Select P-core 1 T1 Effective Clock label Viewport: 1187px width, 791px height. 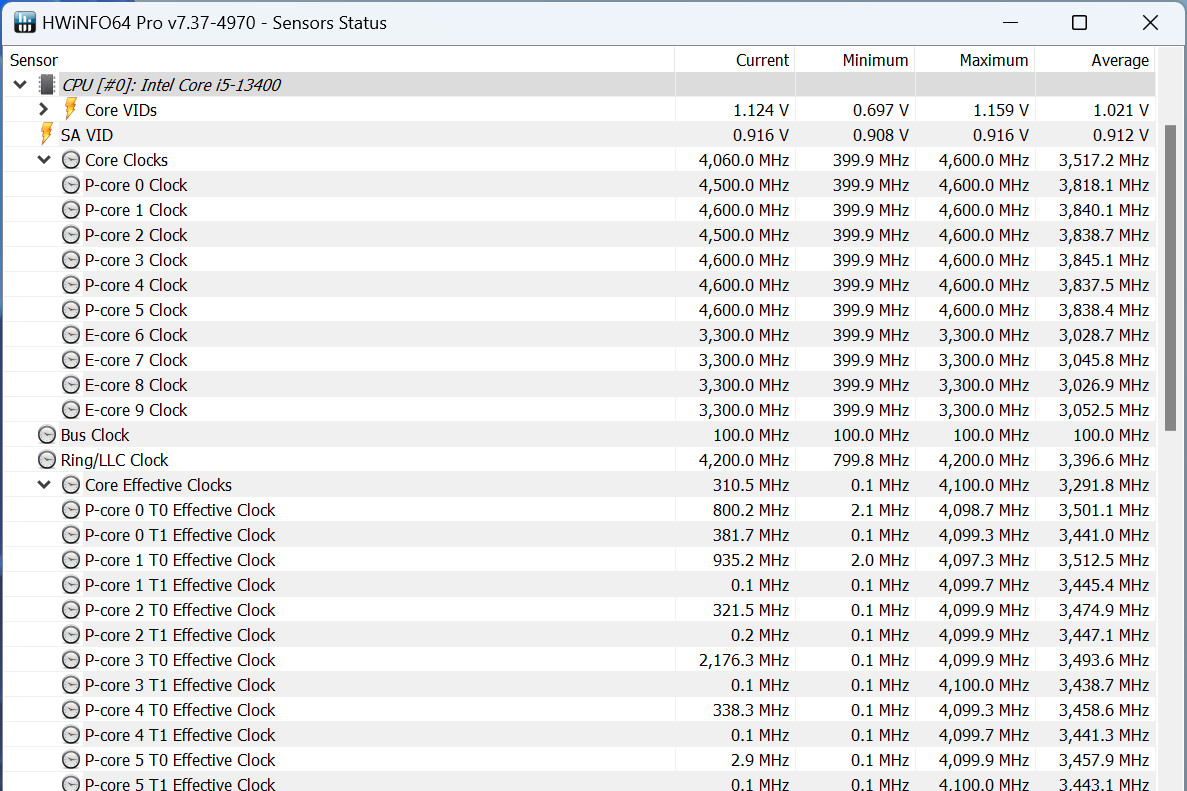[180, 584]
